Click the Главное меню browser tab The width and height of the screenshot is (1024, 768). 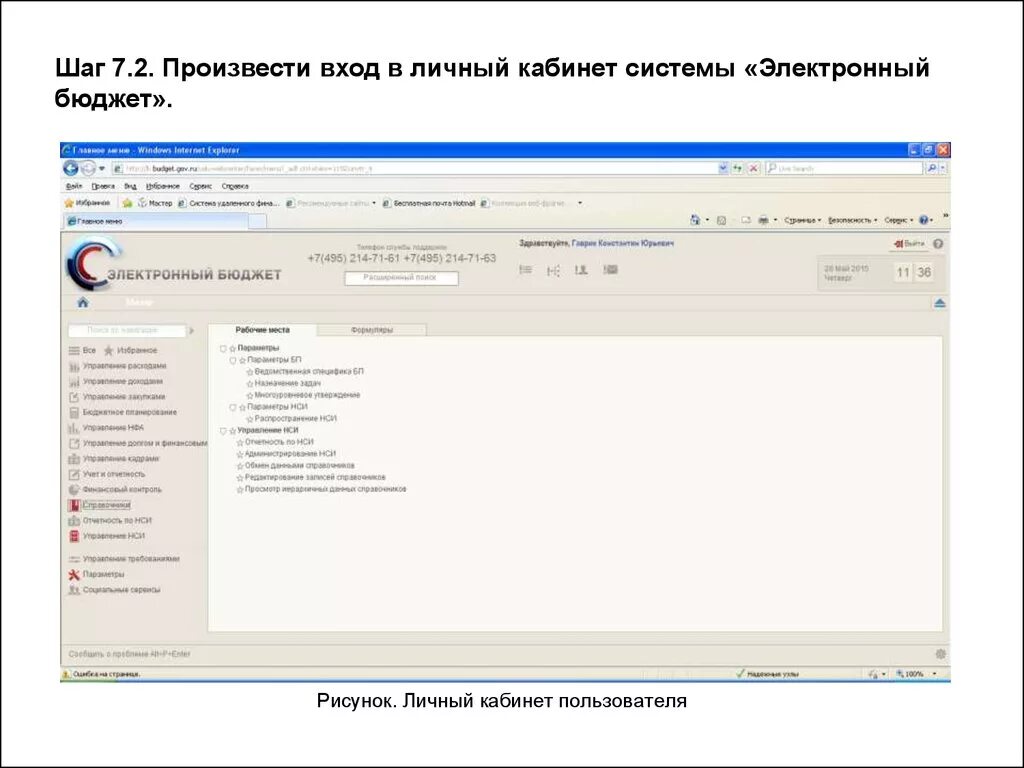pyautogui.click(x=157, y=221)
